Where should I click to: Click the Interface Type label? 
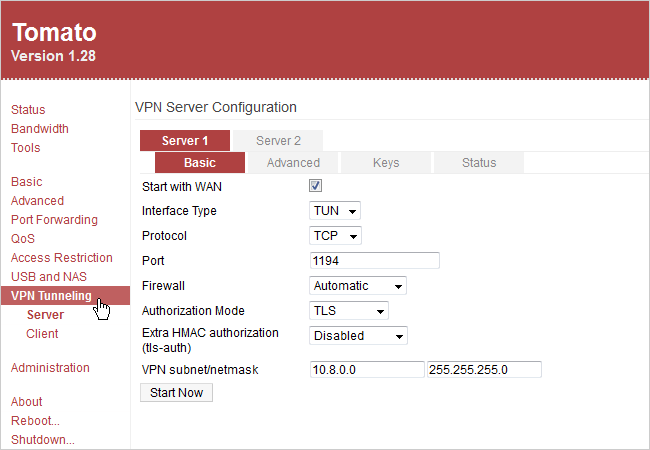179,211
